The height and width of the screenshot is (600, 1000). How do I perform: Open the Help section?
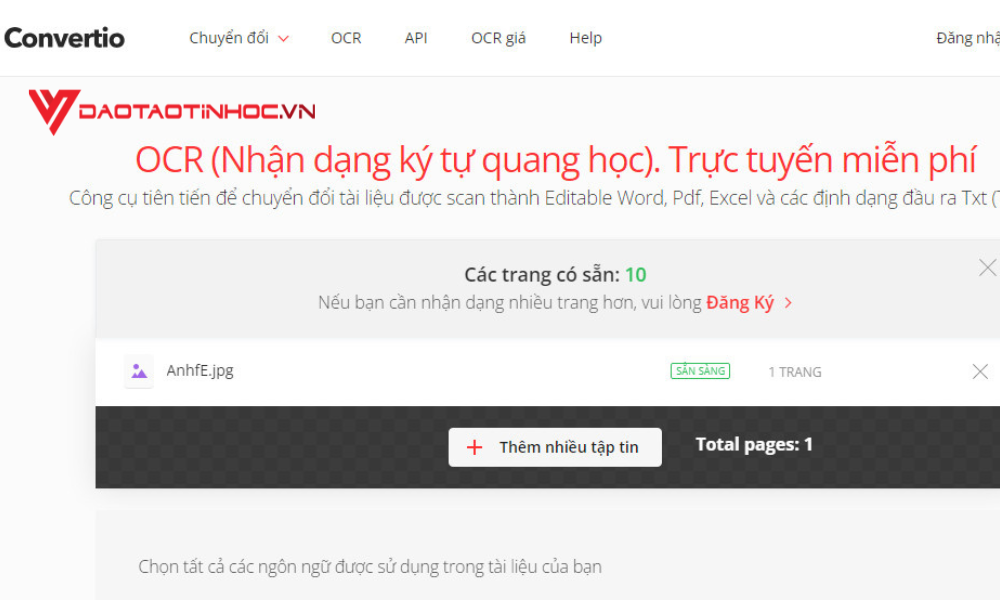click(585, 37)
